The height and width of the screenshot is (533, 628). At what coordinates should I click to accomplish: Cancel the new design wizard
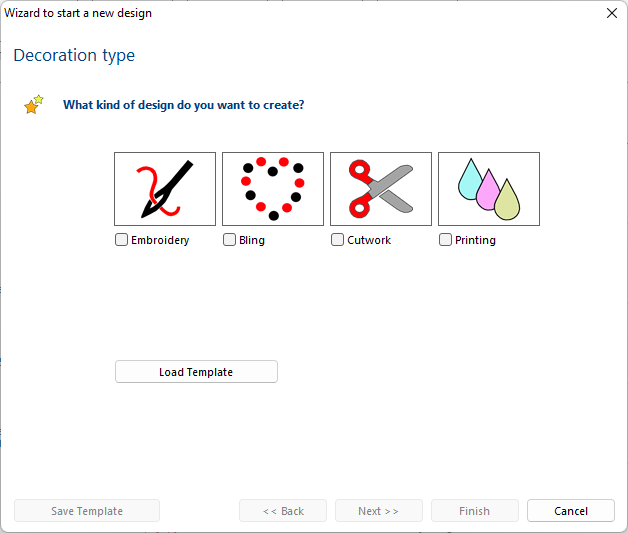point(571,511)
